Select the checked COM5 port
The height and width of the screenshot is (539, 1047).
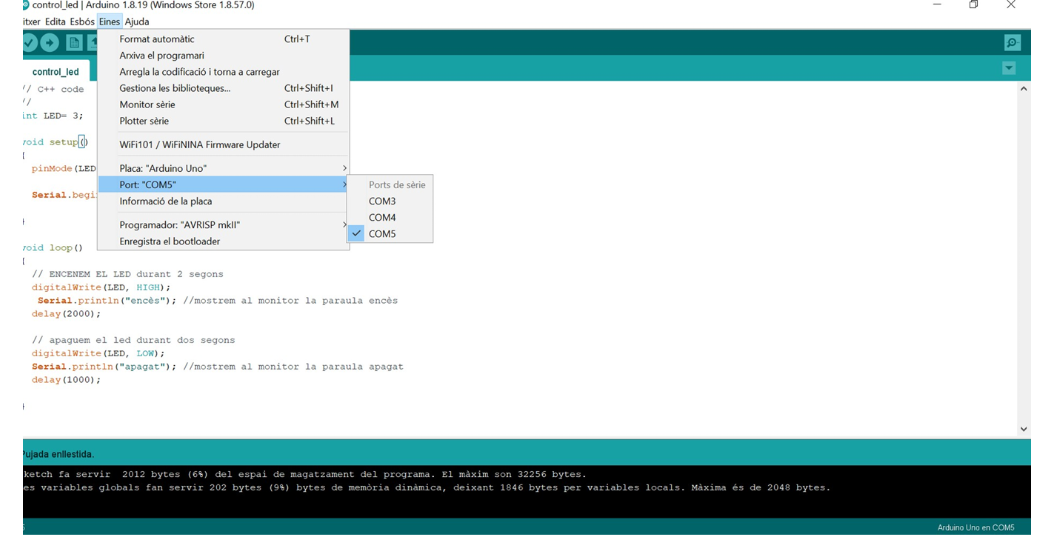[x=382, y=234]
